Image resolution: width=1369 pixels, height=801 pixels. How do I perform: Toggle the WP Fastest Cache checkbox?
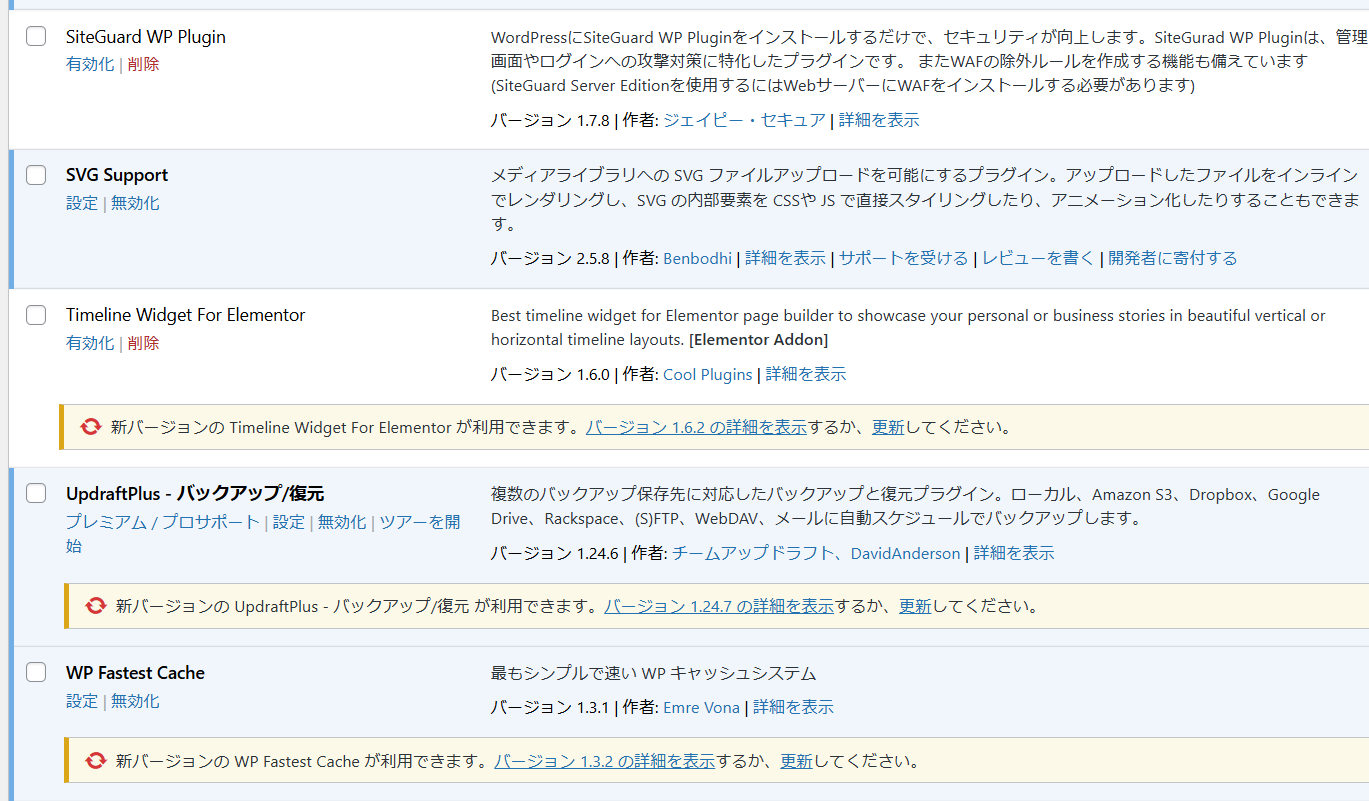[x=36, y=673]
